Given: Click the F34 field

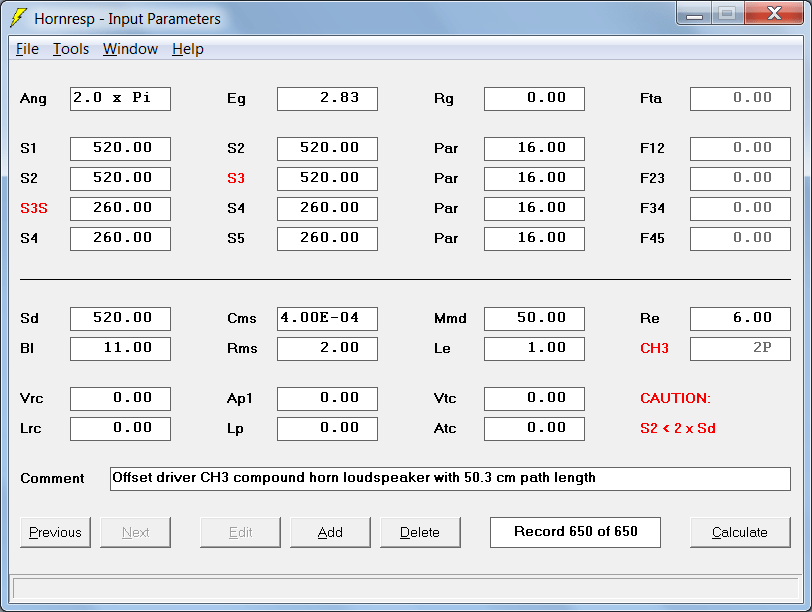Looking at the screenshot, I should click(x=741, y=209).
